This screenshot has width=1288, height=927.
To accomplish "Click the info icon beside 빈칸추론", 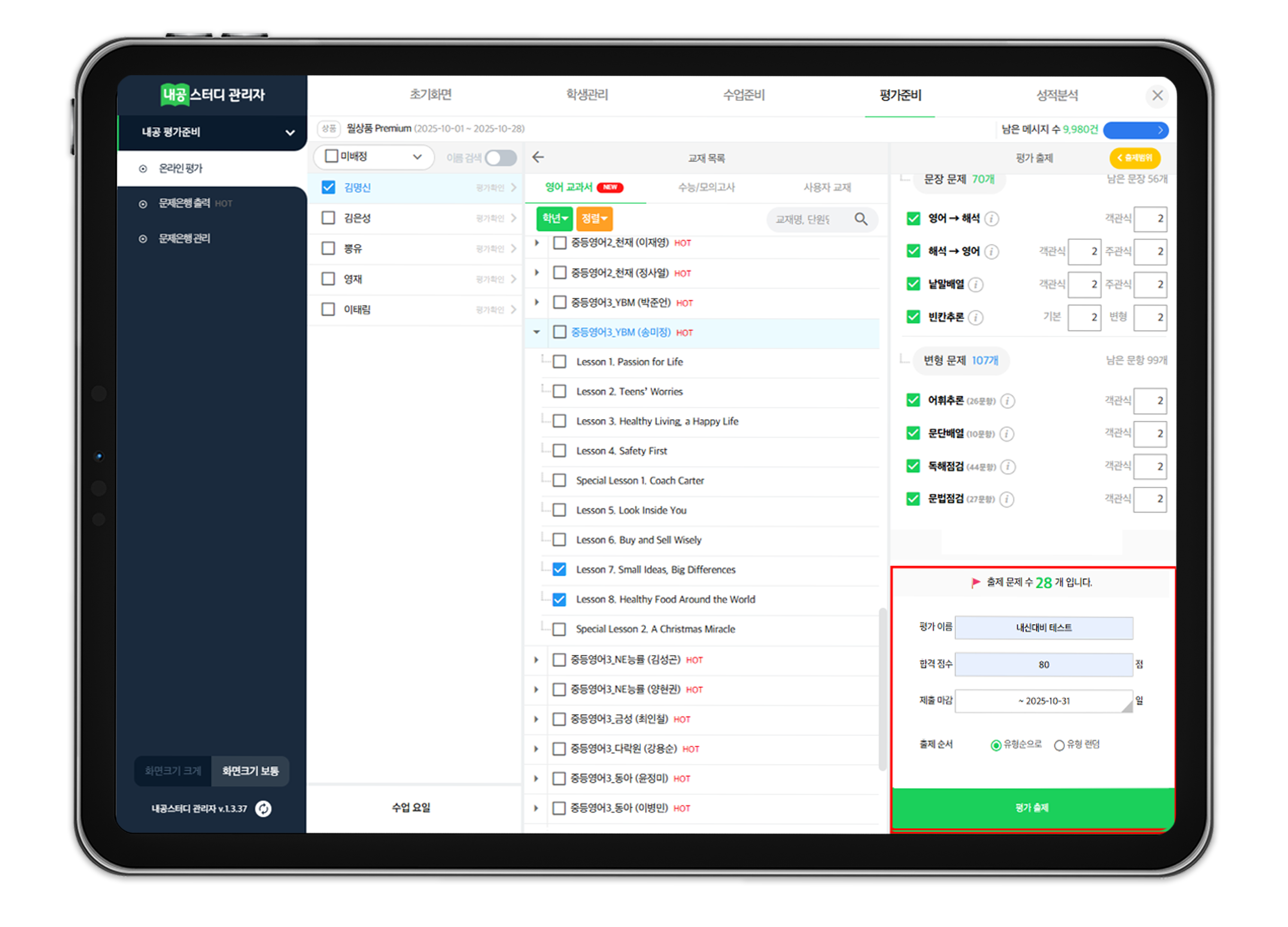I will pyautogui.click(x=975, y=317).
